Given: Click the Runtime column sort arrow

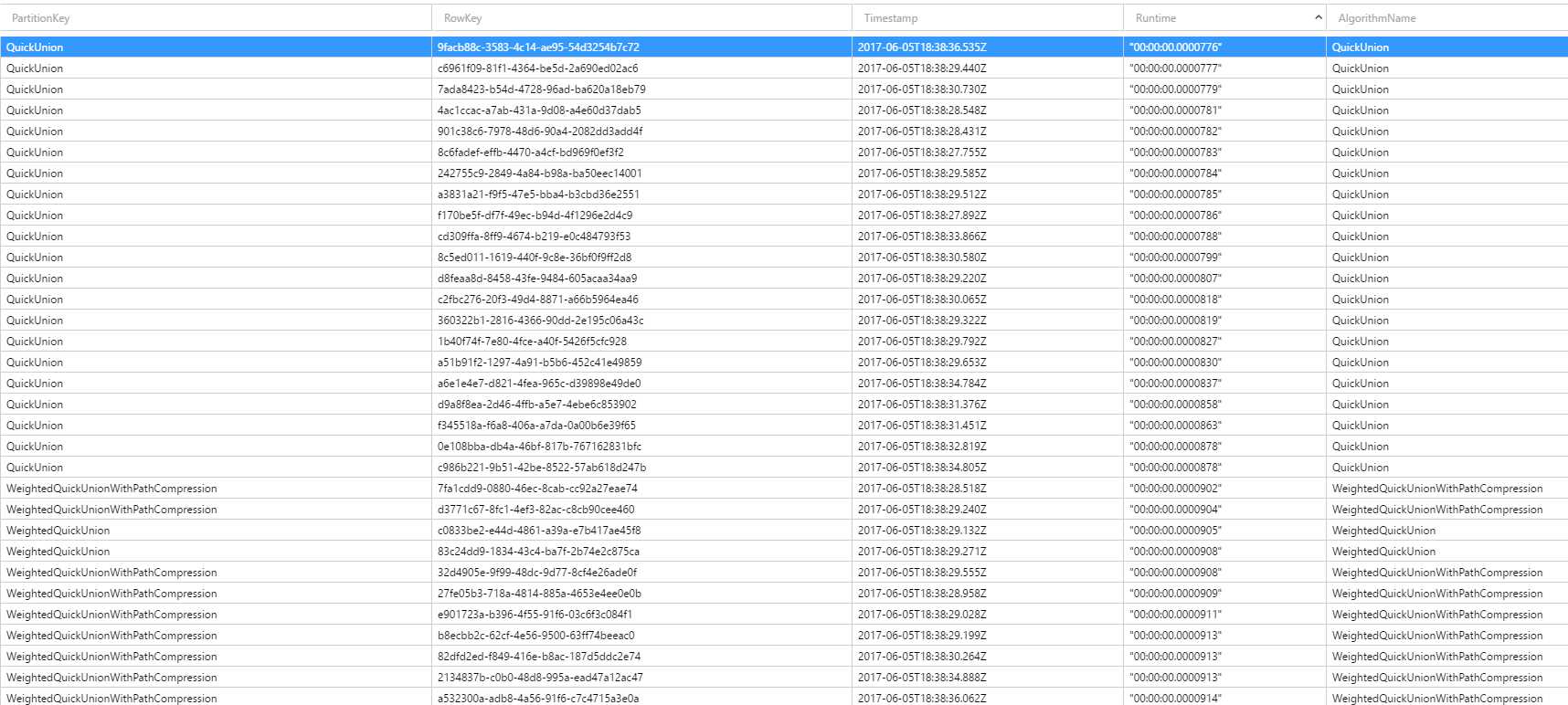Looking at the screenshot, I should pyautogui.click(x=1318, y=17).
